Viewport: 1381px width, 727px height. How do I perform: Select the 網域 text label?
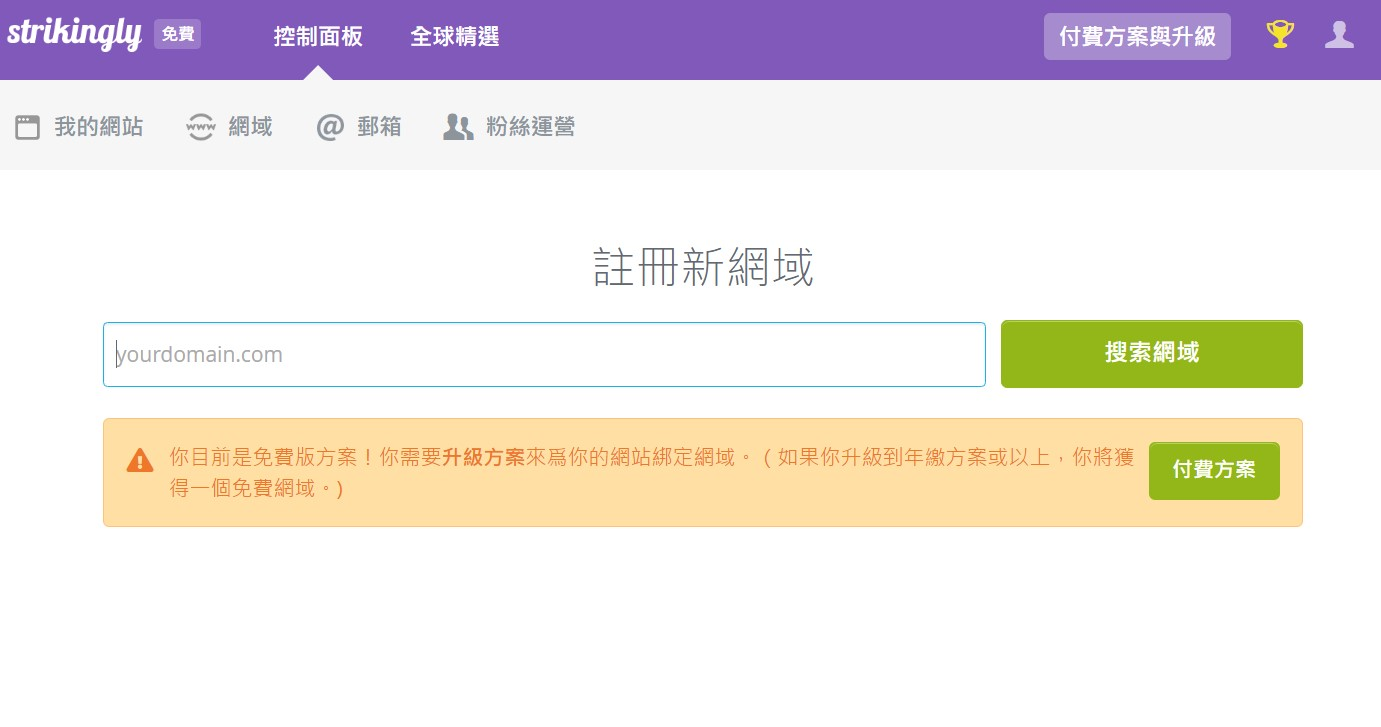coord(250,127)
